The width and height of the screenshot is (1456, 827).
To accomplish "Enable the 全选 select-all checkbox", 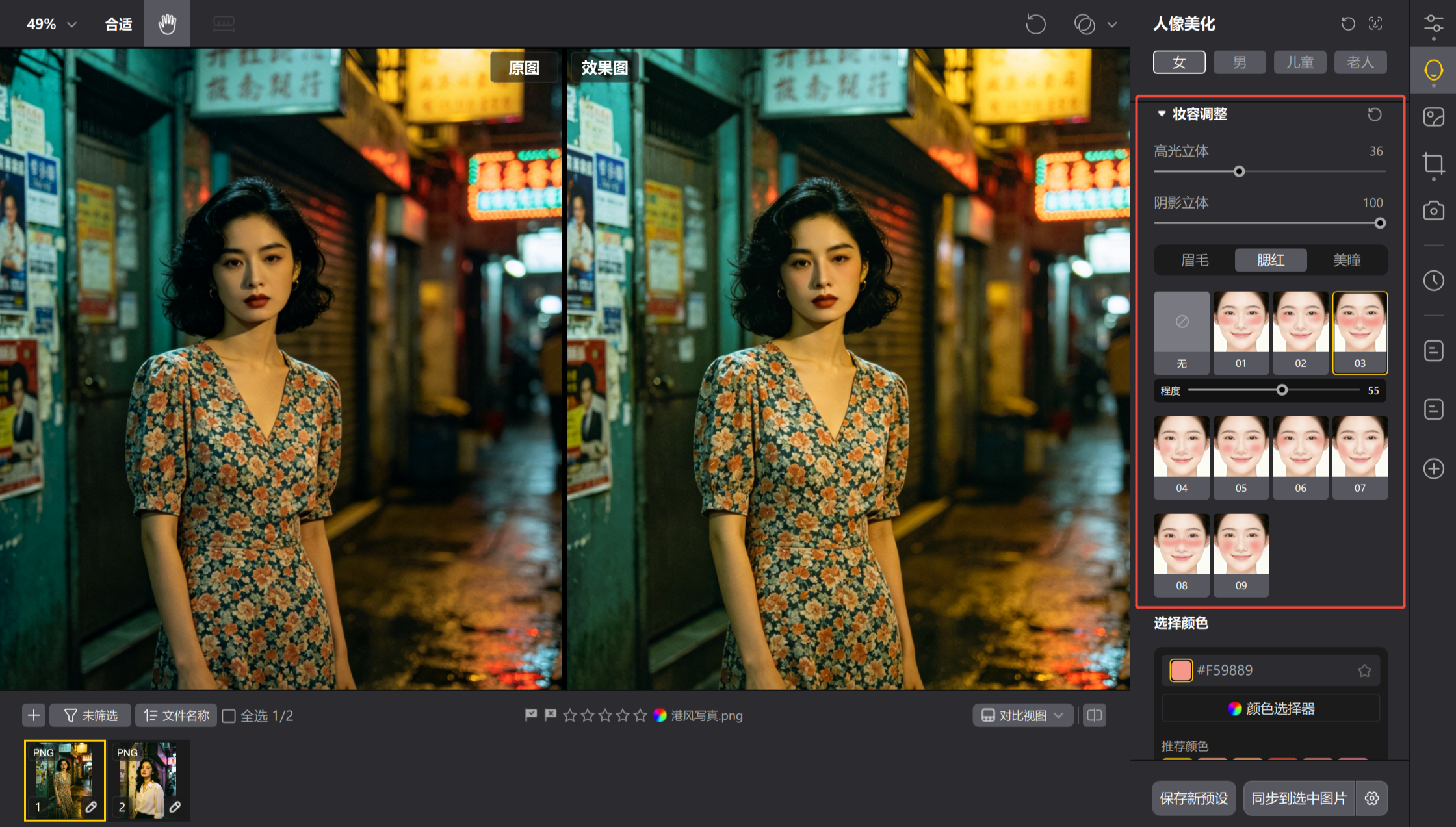I will click(x=229, y=715).
